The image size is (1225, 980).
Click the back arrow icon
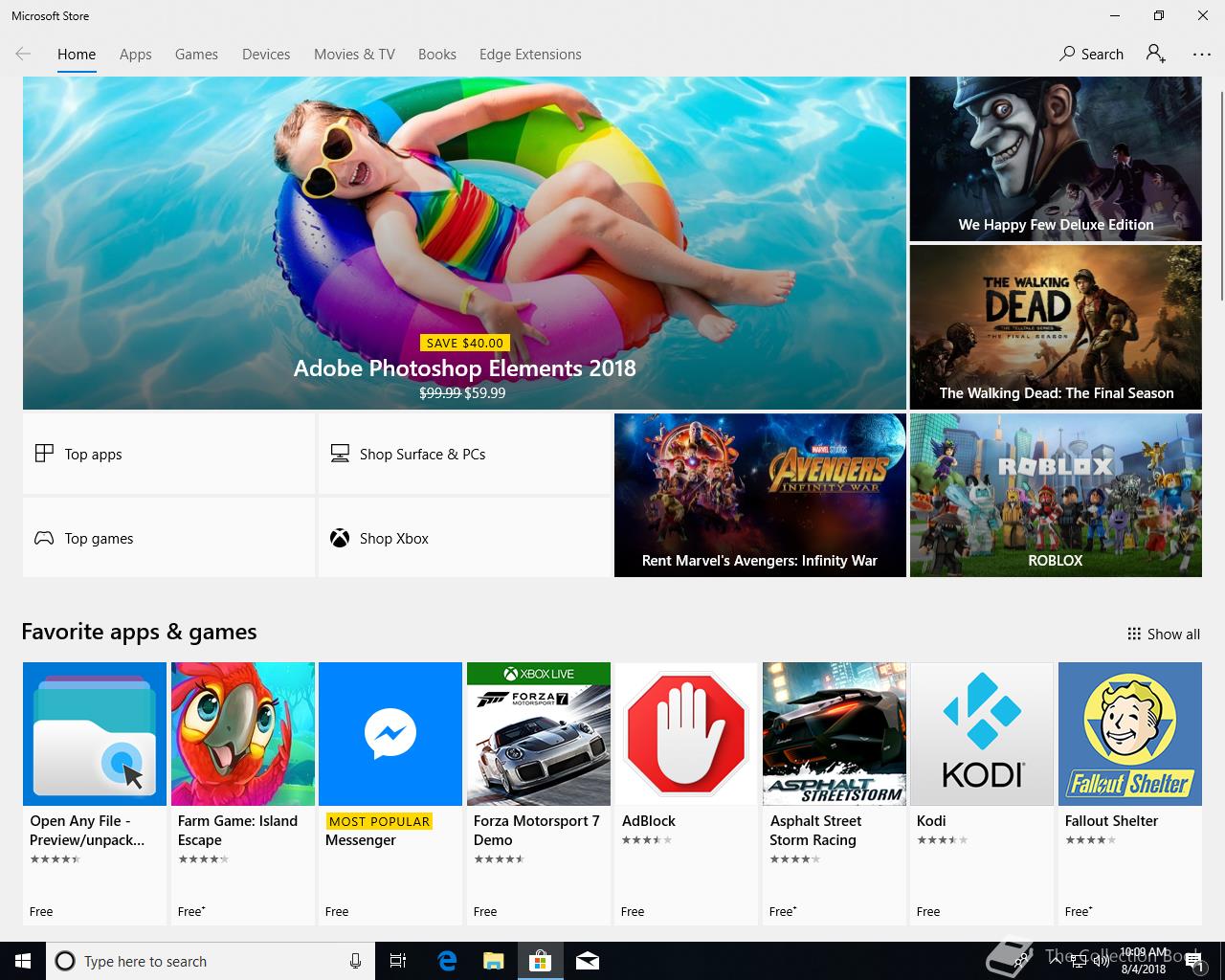pos(23,55)
